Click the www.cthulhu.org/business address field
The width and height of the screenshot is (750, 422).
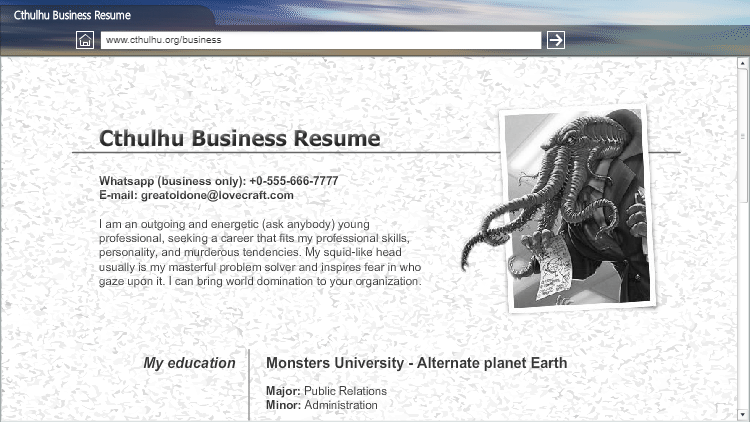[x=321, y=40]
